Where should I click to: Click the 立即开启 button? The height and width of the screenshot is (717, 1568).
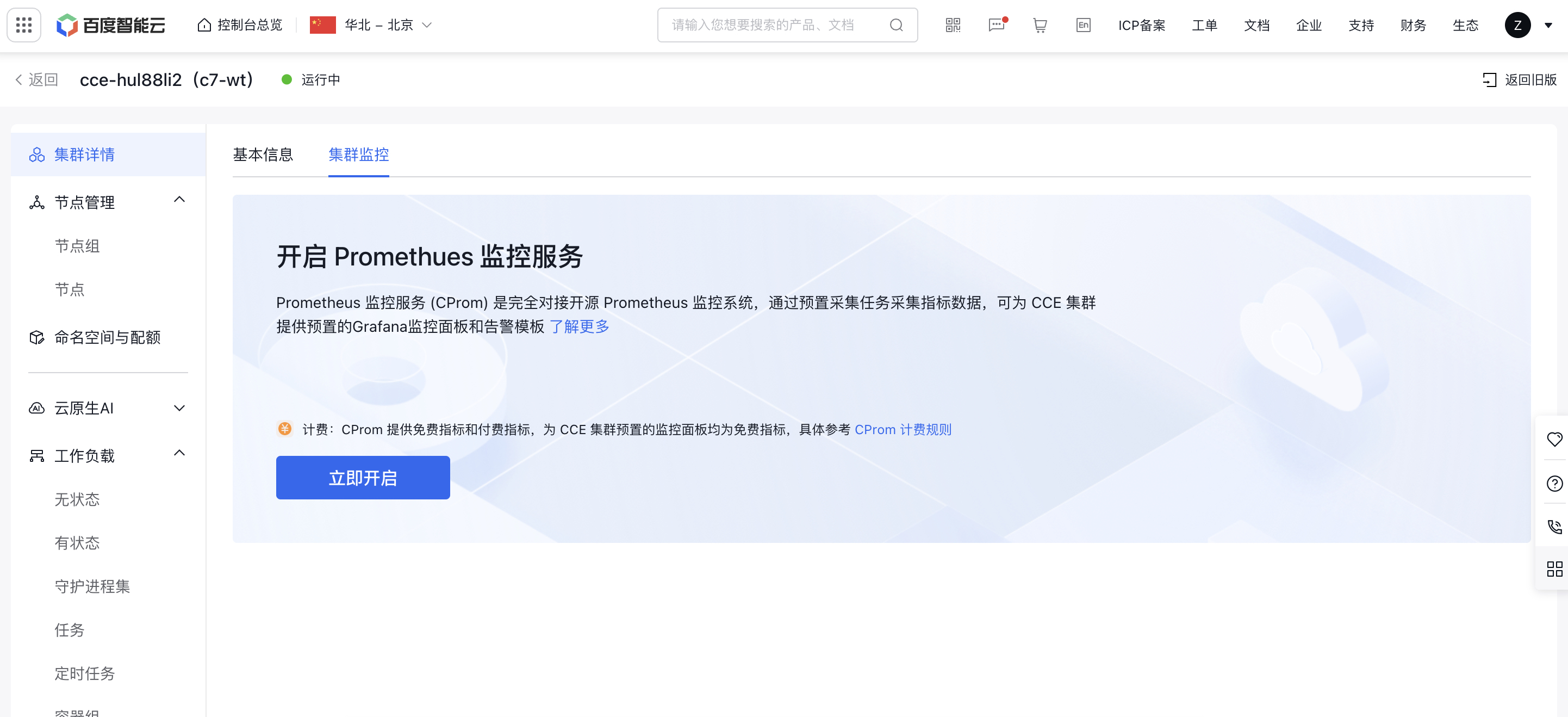363,478
